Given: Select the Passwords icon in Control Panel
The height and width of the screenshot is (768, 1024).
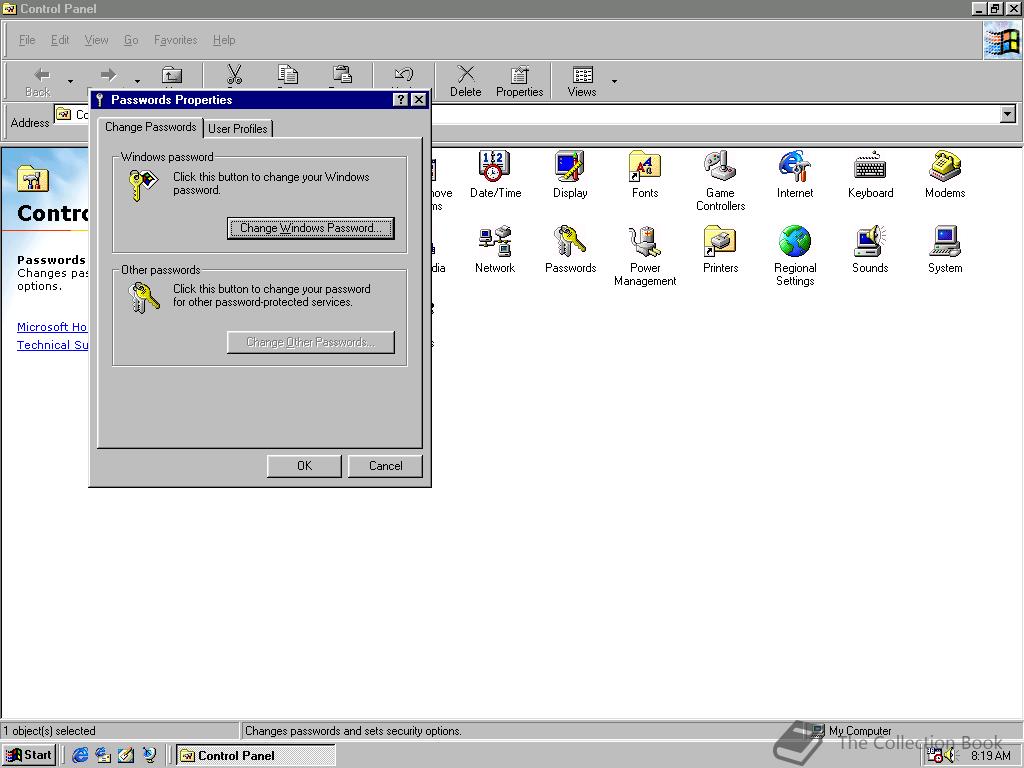Looking at the screenshot, I should [570, 249].
